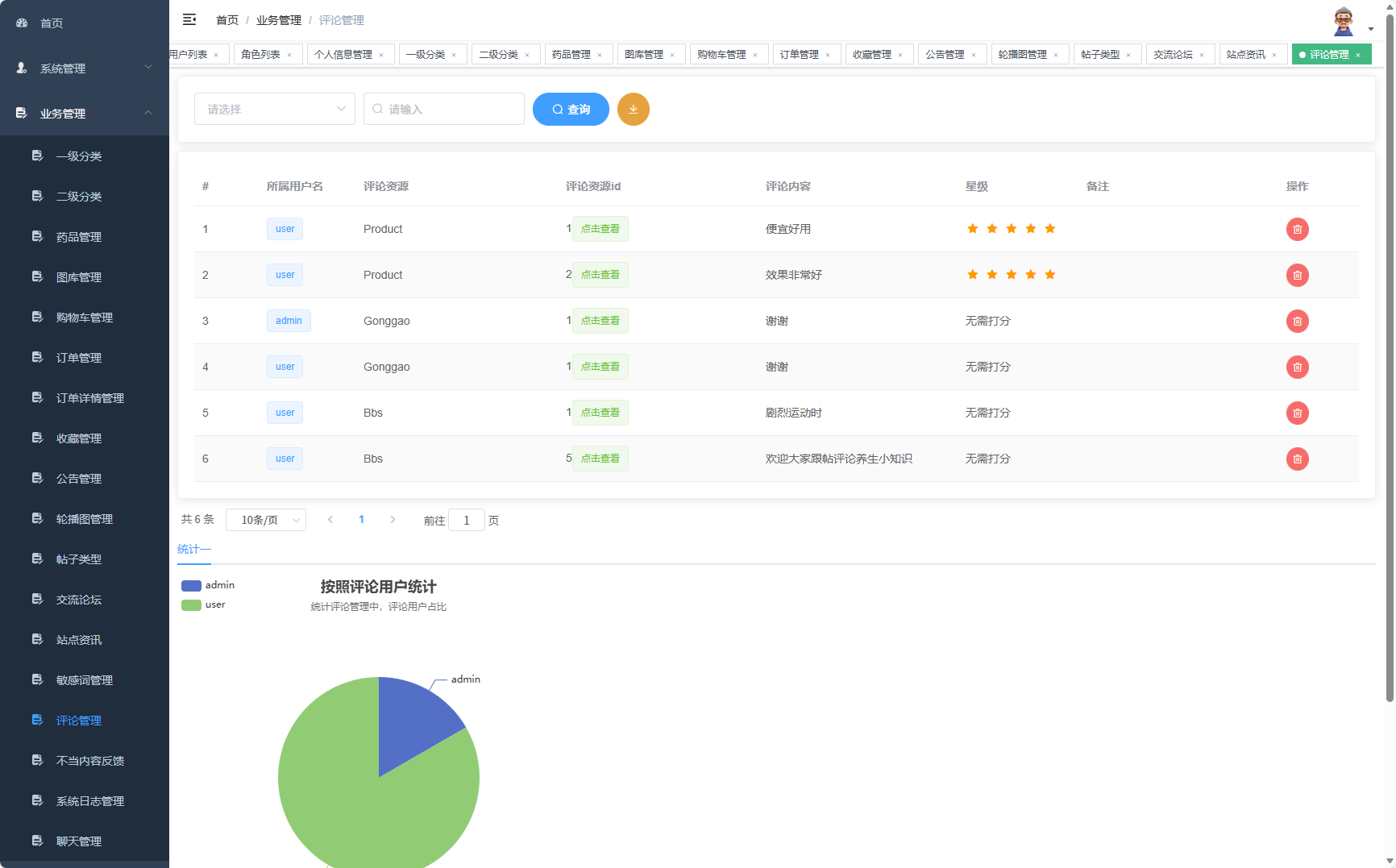The image size is (1396, 868).
Task: Open 敏感词管理 in the sidebar
Action: coord(84,680)
